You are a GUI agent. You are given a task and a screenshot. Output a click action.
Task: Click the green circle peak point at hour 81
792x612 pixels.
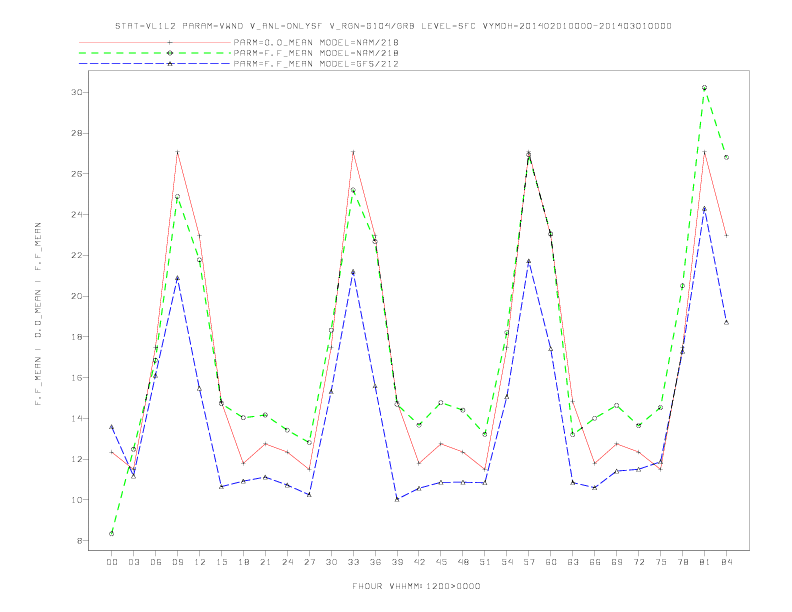coord(704,88)
